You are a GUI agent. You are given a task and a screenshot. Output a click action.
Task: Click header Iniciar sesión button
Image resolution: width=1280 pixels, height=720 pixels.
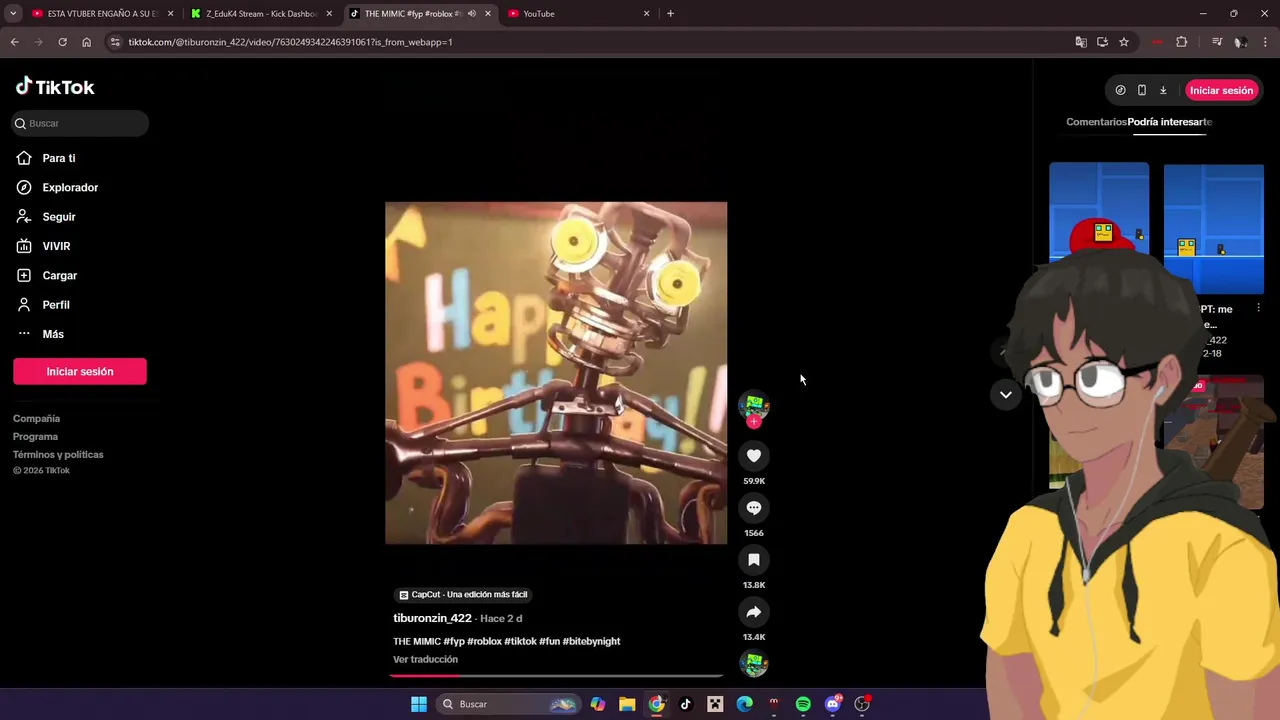tap(1221, 90)
